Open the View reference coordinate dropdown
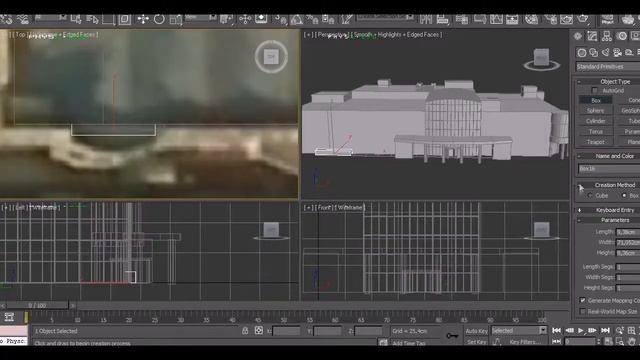 coord(201,18)
